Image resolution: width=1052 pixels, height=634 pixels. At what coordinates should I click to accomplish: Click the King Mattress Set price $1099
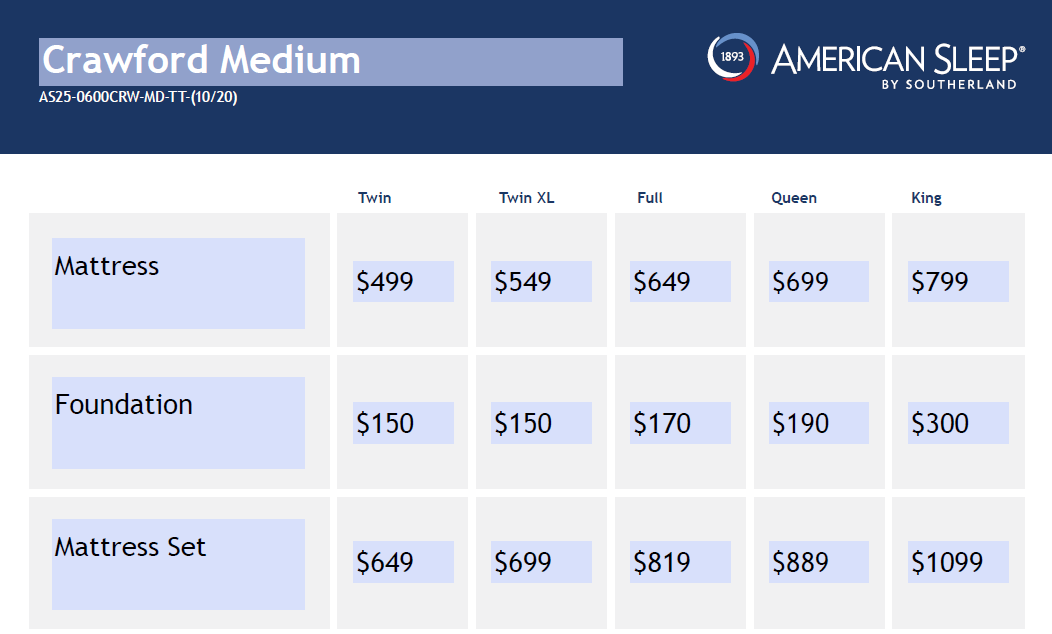[958, 562]
